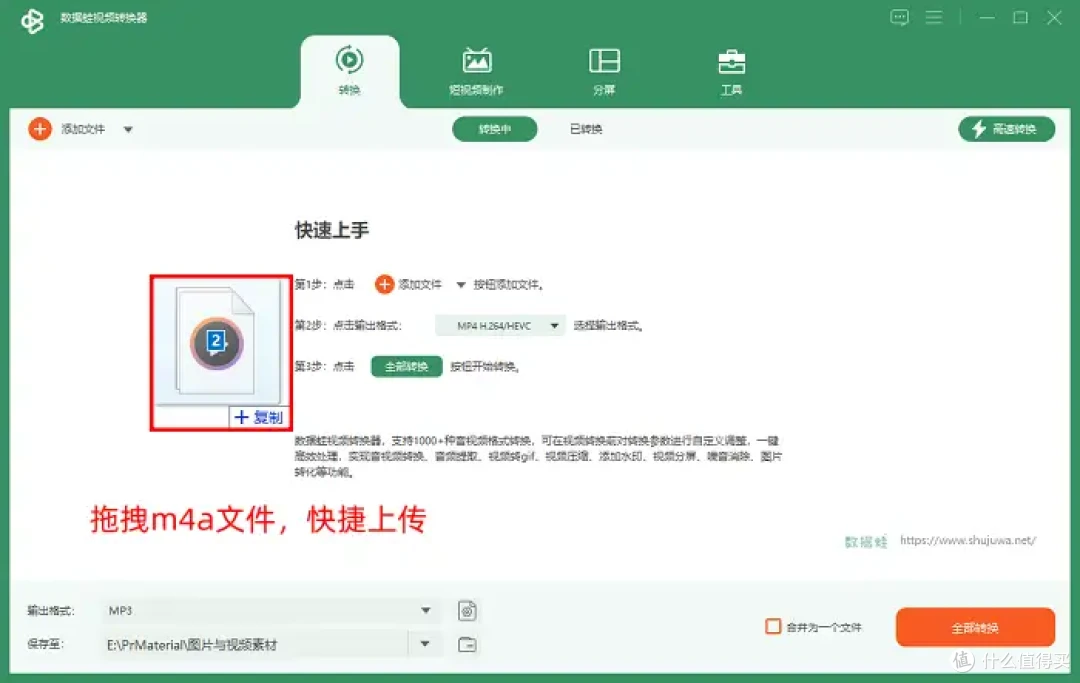Select the 转换中 (converting) tab
The width and height of the screenshot is (1080, 683).
pyautogui.click(x=495, y=129)
